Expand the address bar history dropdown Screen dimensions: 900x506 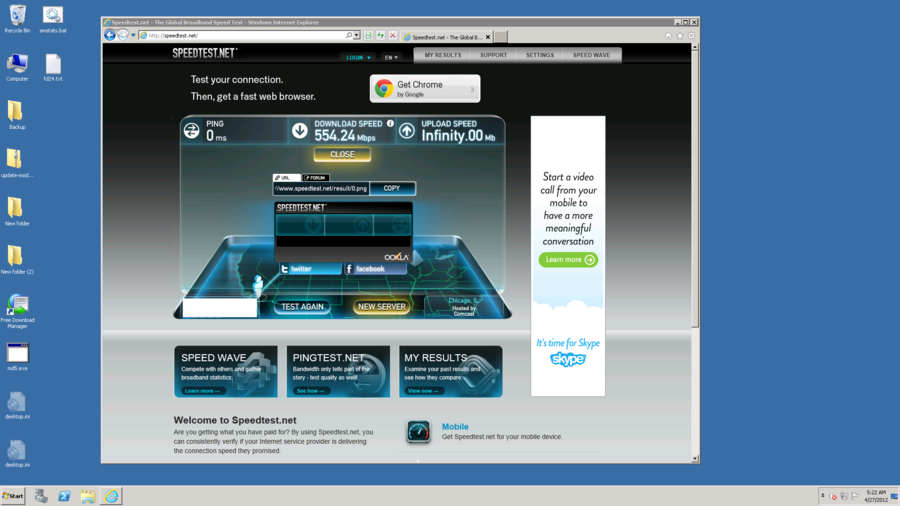tap(357, 35)
